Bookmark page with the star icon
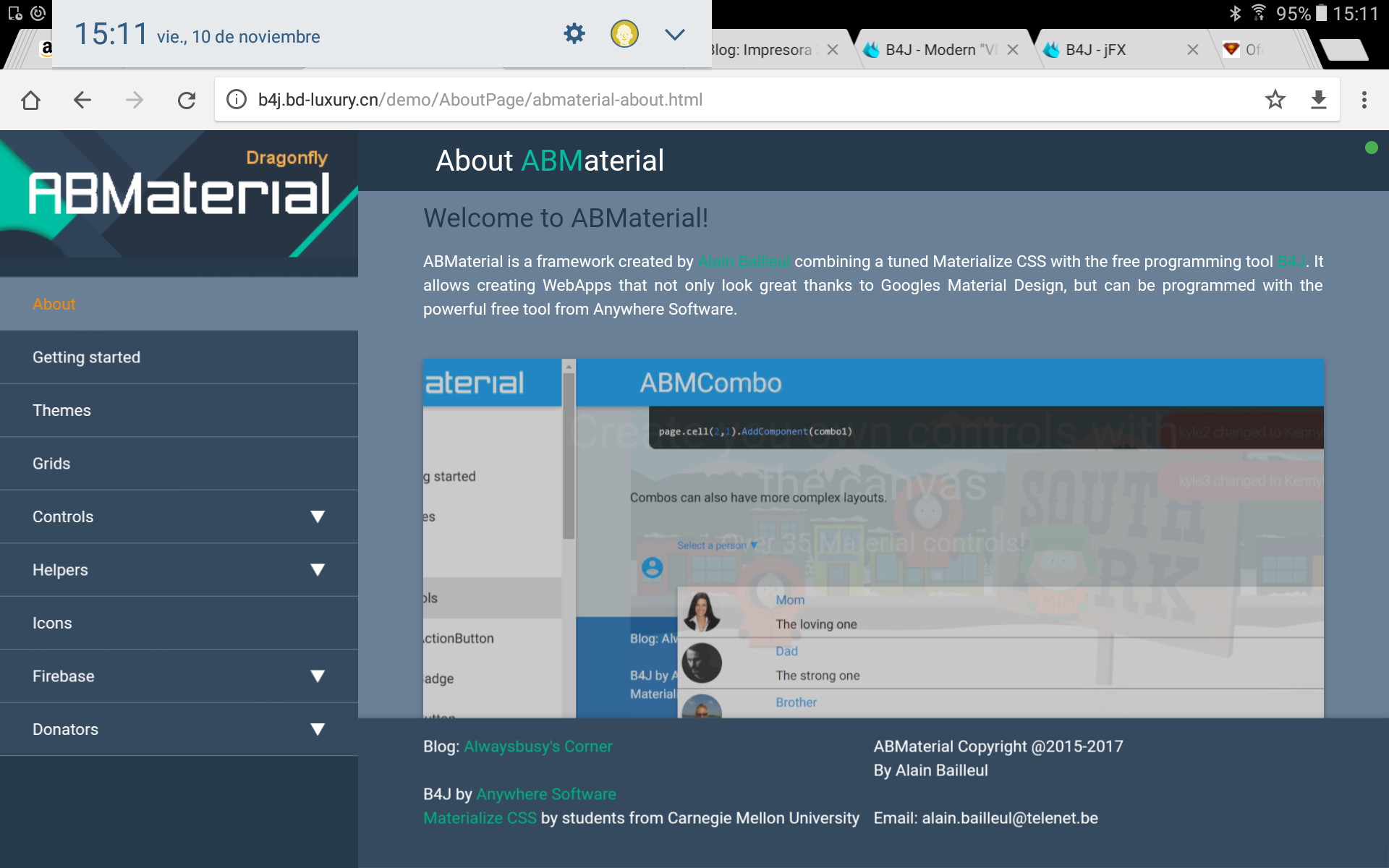The width and height of the screenshot is (1389, 868). point(1275,100)
